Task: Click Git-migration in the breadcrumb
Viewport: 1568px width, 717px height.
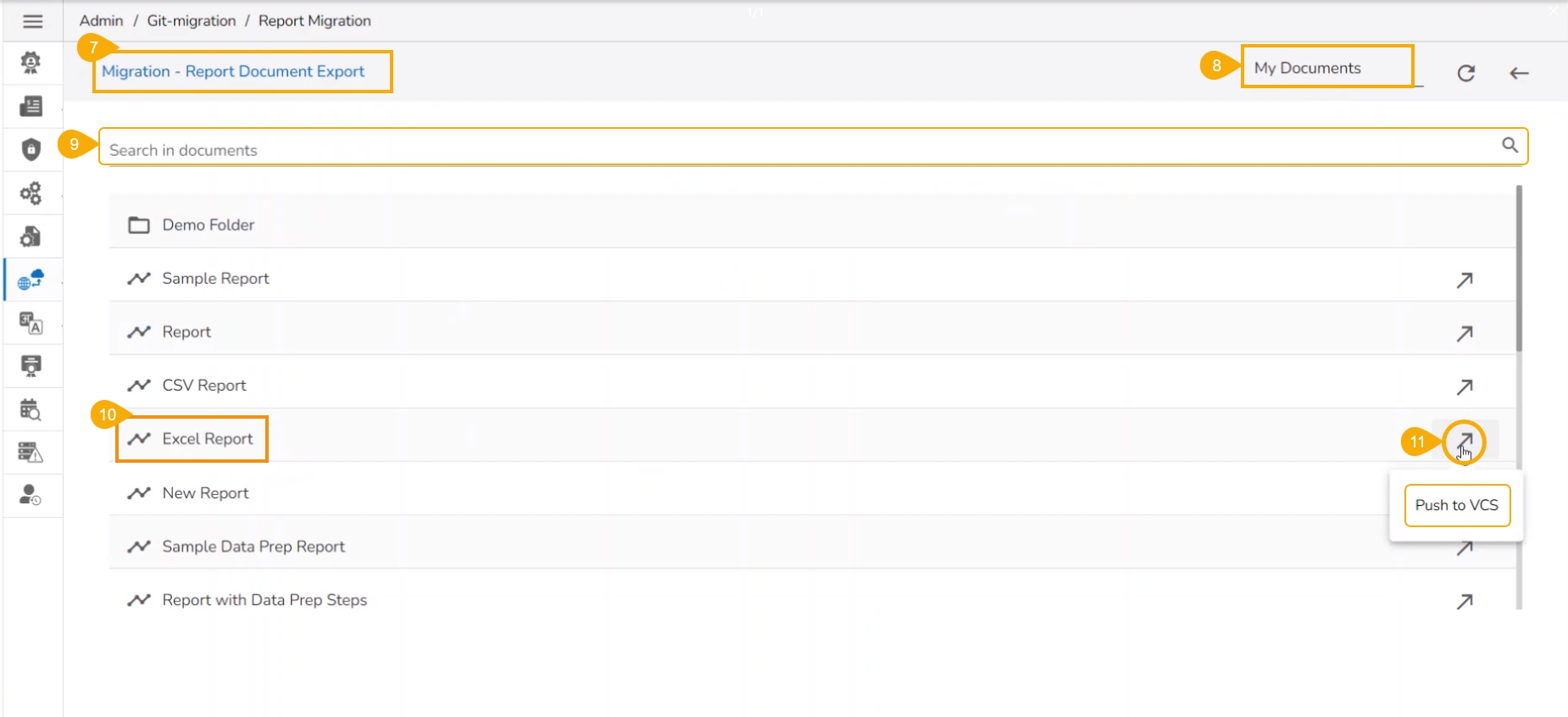Action: (x=192, y=20)
